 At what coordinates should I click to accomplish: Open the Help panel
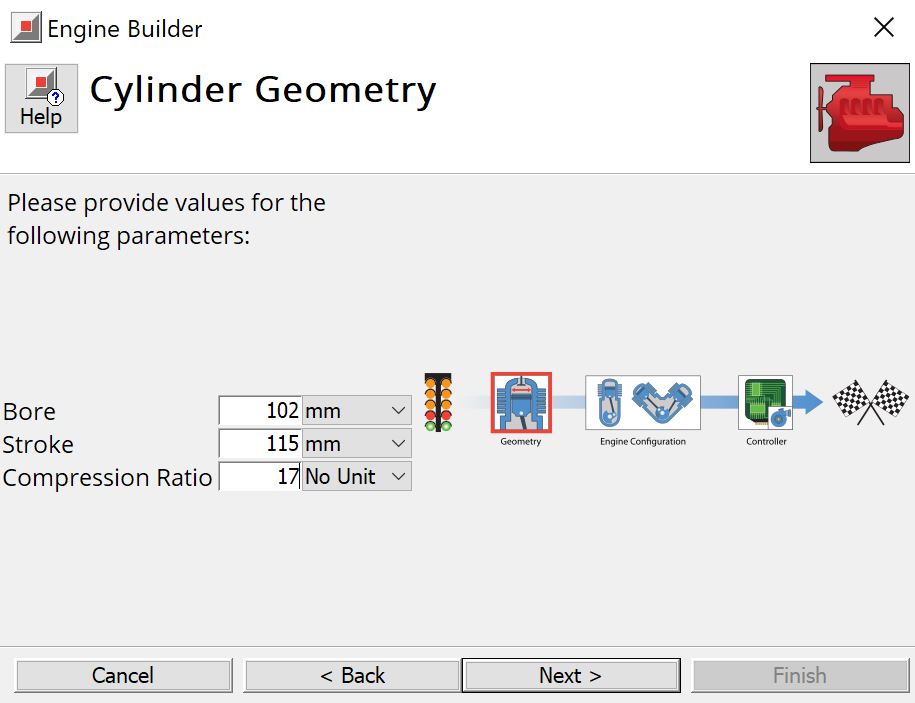click(x=41, y=97)
